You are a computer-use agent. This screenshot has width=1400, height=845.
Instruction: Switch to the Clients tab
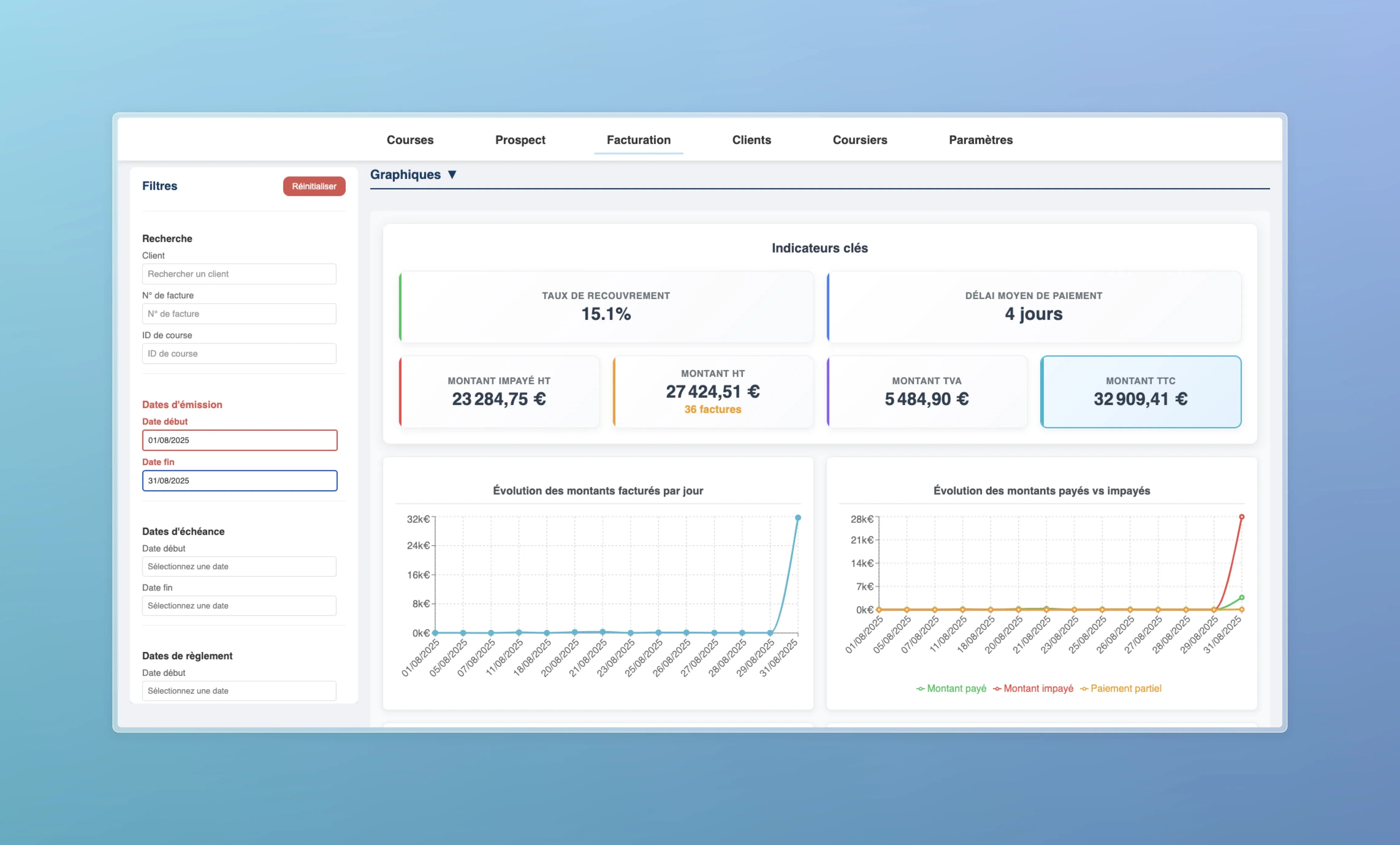(x=751, y=140)
